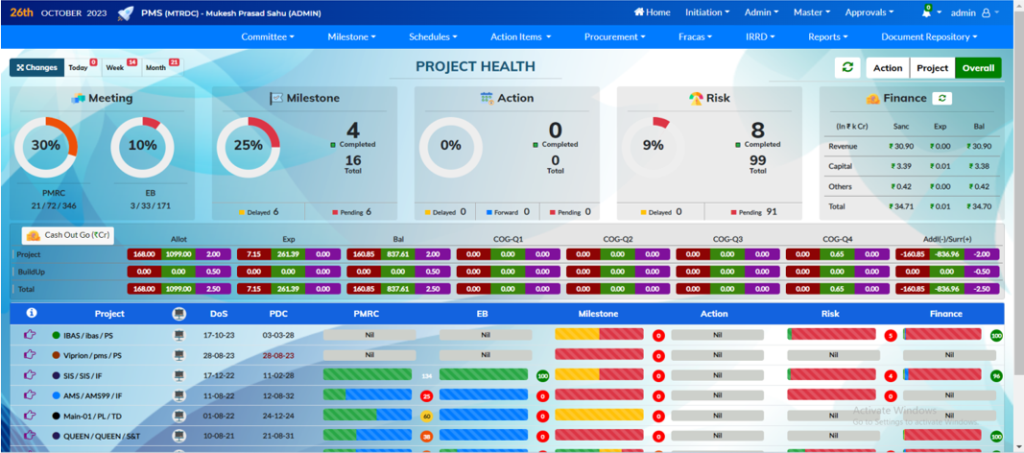Refresh the Finance panel using its icon

tap(940, 98)
